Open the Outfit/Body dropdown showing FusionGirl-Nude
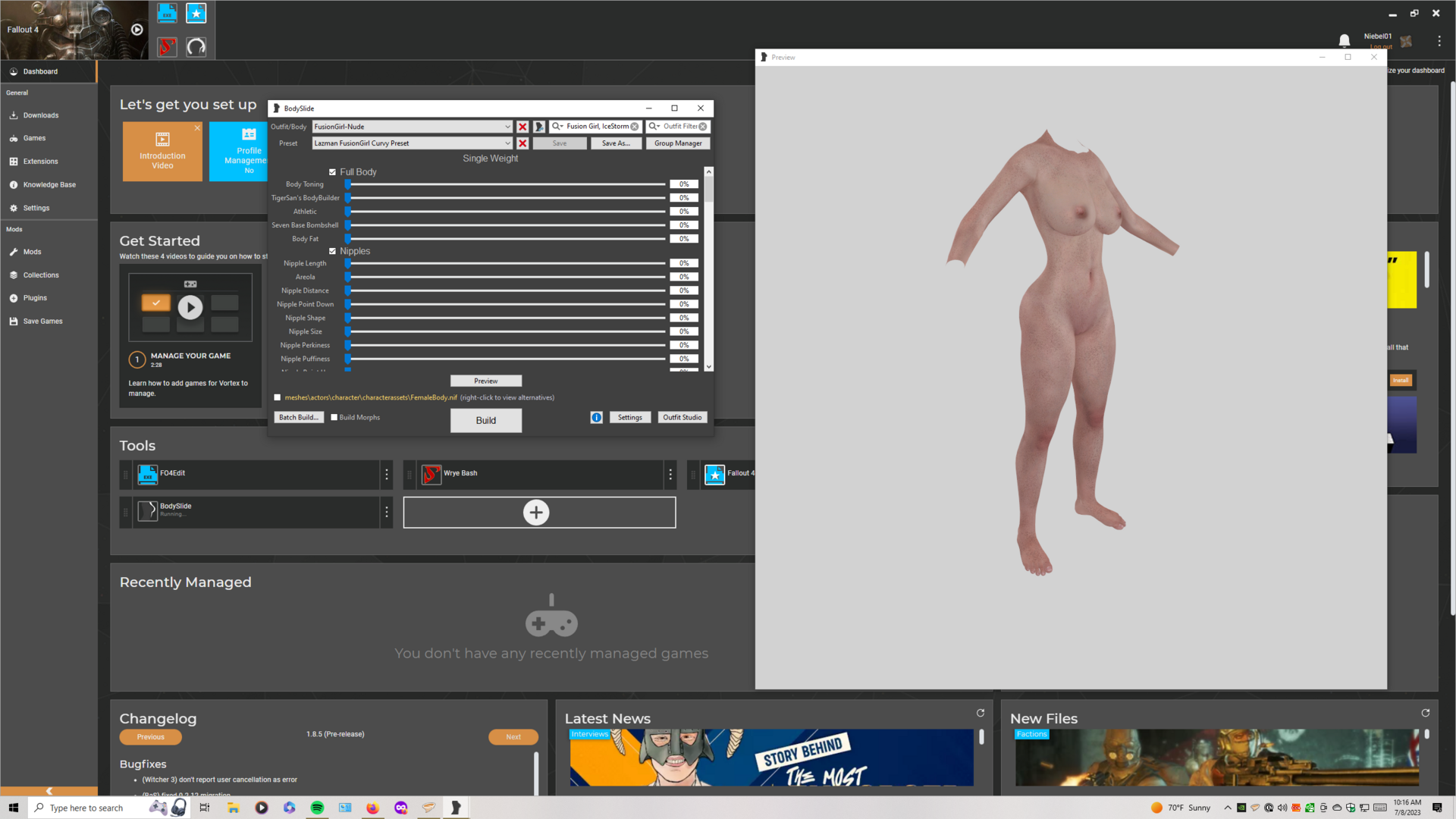Screen dimensions: 1456x819 [413, 127]
